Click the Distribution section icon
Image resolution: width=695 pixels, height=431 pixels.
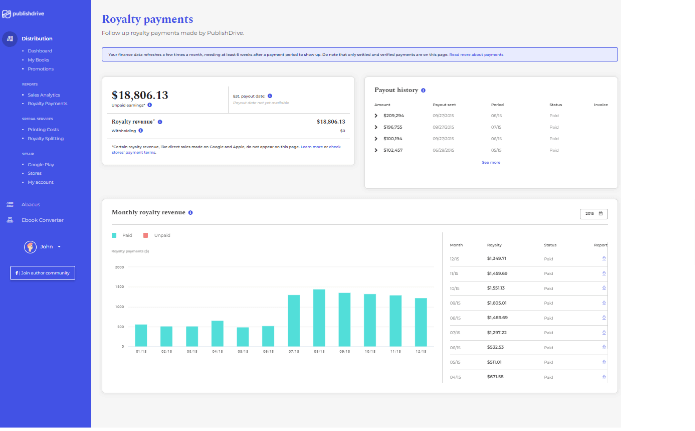coord(11,38)
